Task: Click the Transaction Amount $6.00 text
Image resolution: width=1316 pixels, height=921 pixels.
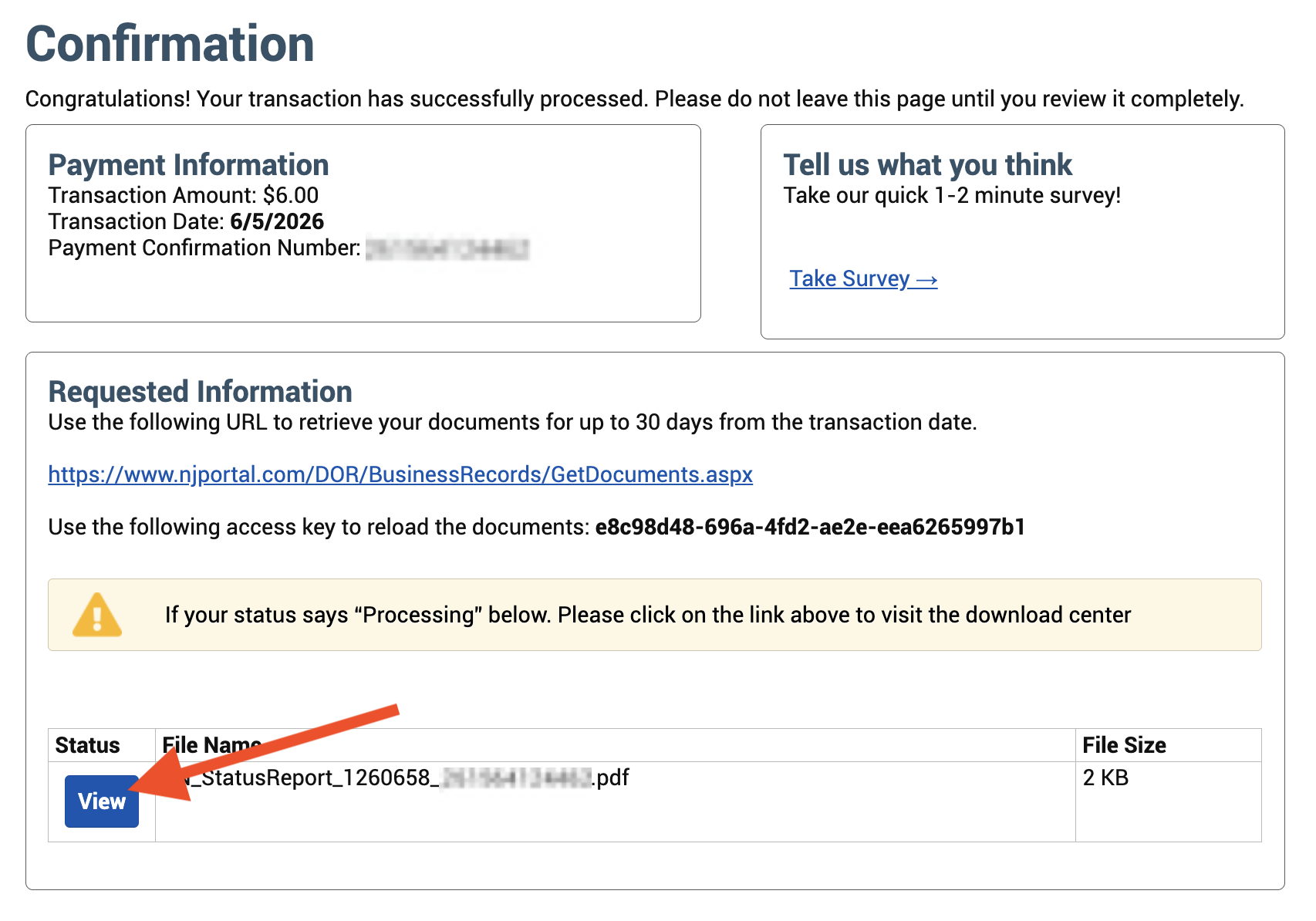Action: 183,195
